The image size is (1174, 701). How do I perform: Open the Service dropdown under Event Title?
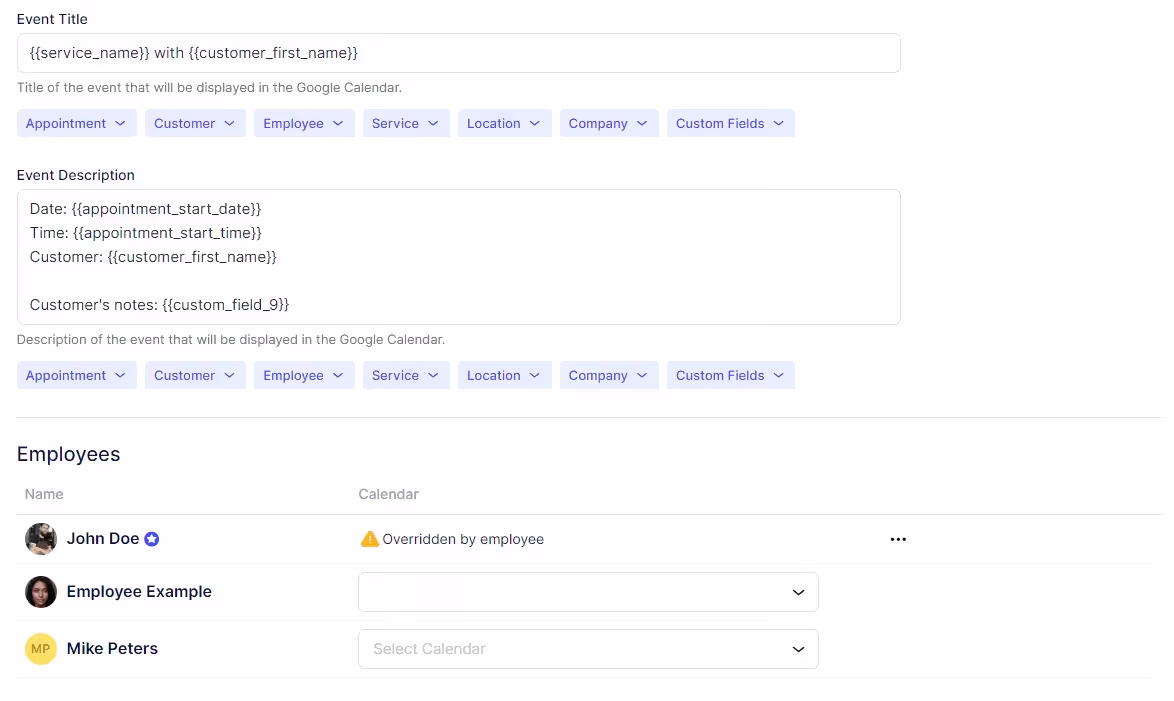coord(406,124)
